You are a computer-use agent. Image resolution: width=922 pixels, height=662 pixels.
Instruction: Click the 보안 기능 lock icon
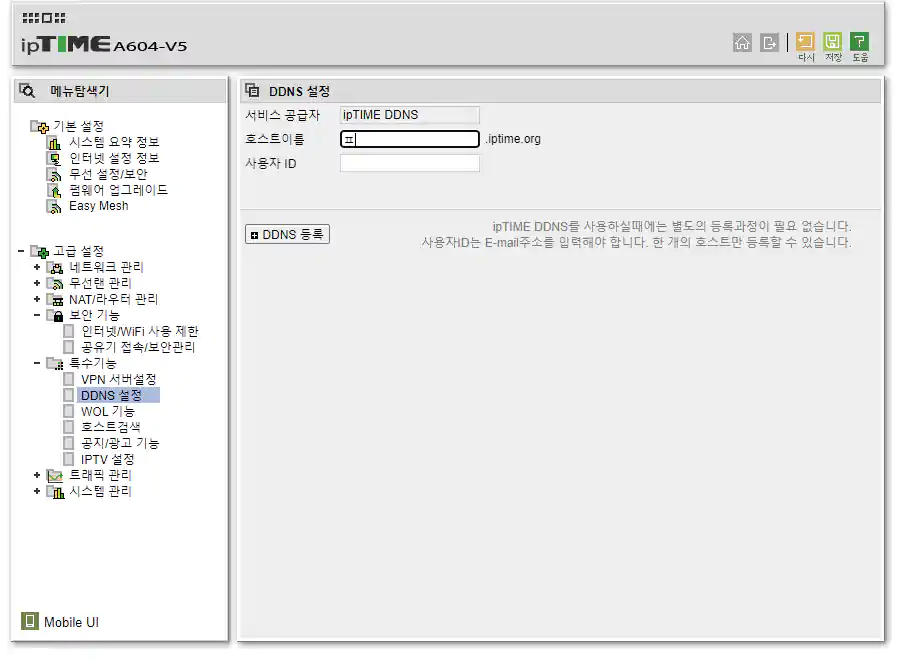55,316
